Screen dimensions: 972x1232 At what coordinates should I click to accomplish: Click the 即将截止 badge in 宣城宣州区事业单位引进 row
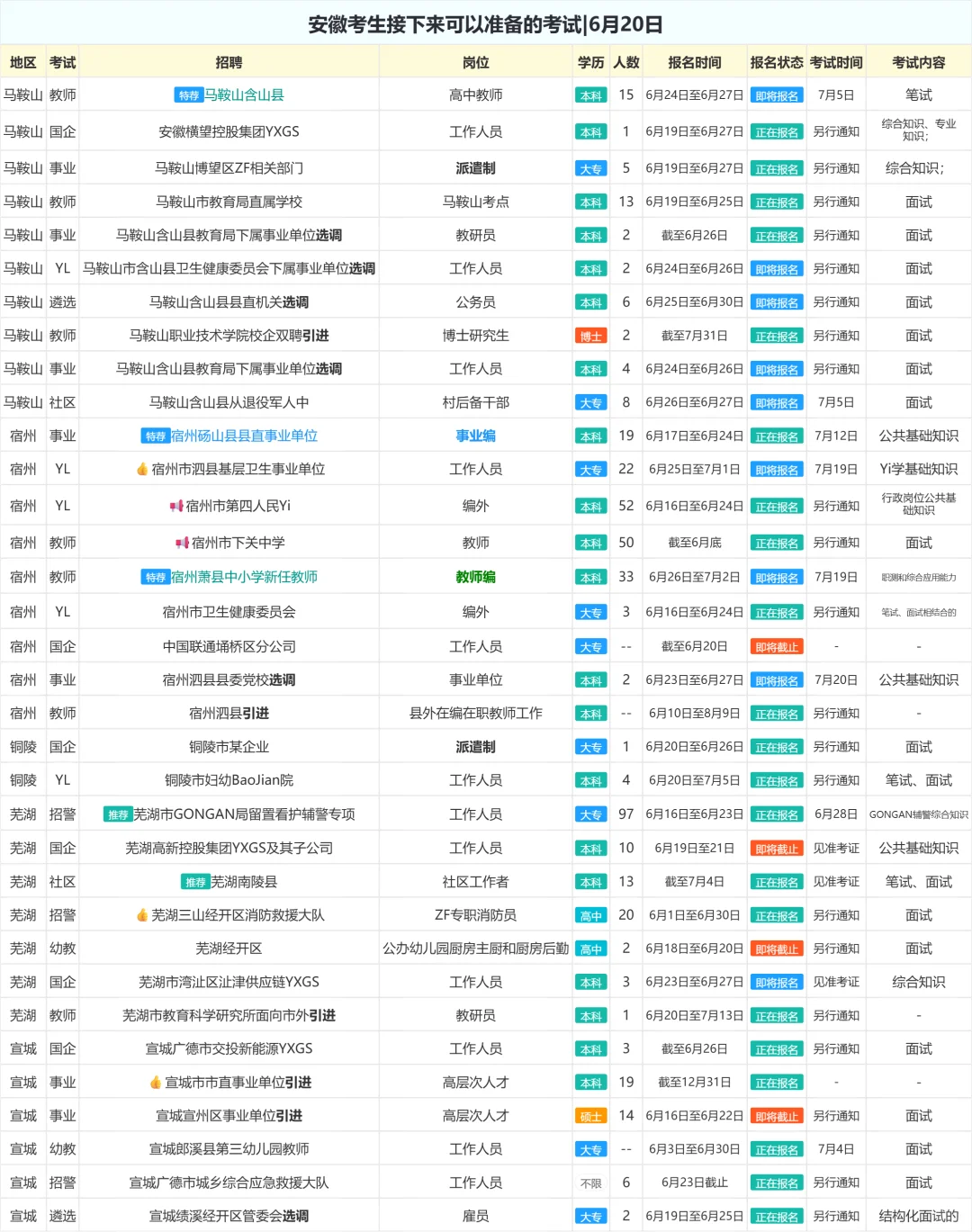(x=777, y=1116)
